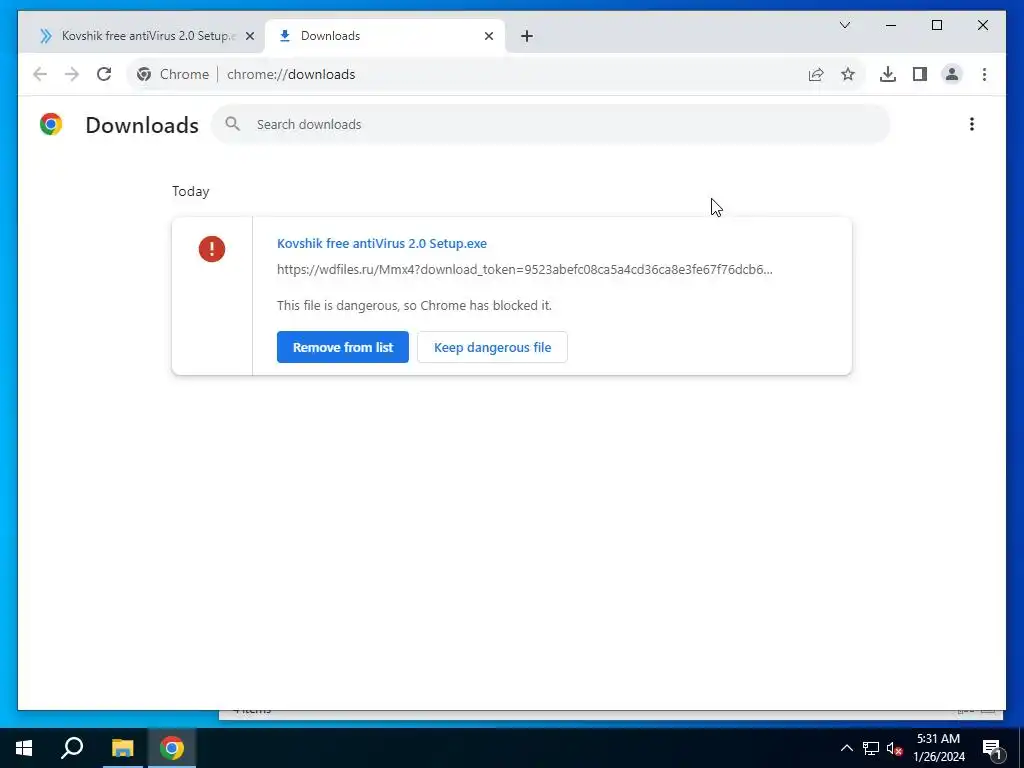Select the Downloads tab
This screenshot has width=1024, height=768.
385,36
